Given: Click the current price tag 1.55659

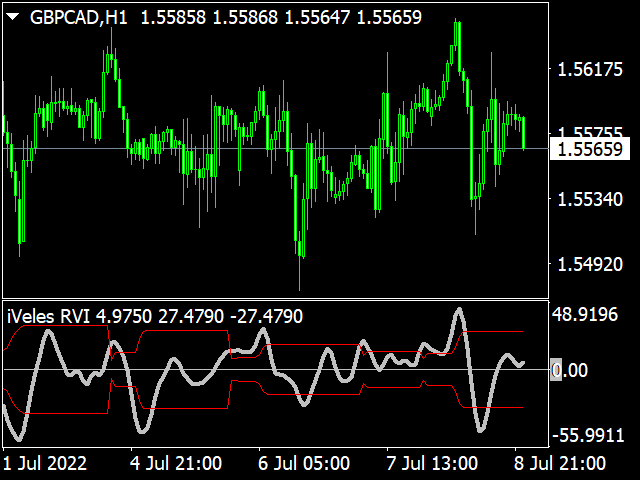Looking at the screenshot, I should point(590,149).
